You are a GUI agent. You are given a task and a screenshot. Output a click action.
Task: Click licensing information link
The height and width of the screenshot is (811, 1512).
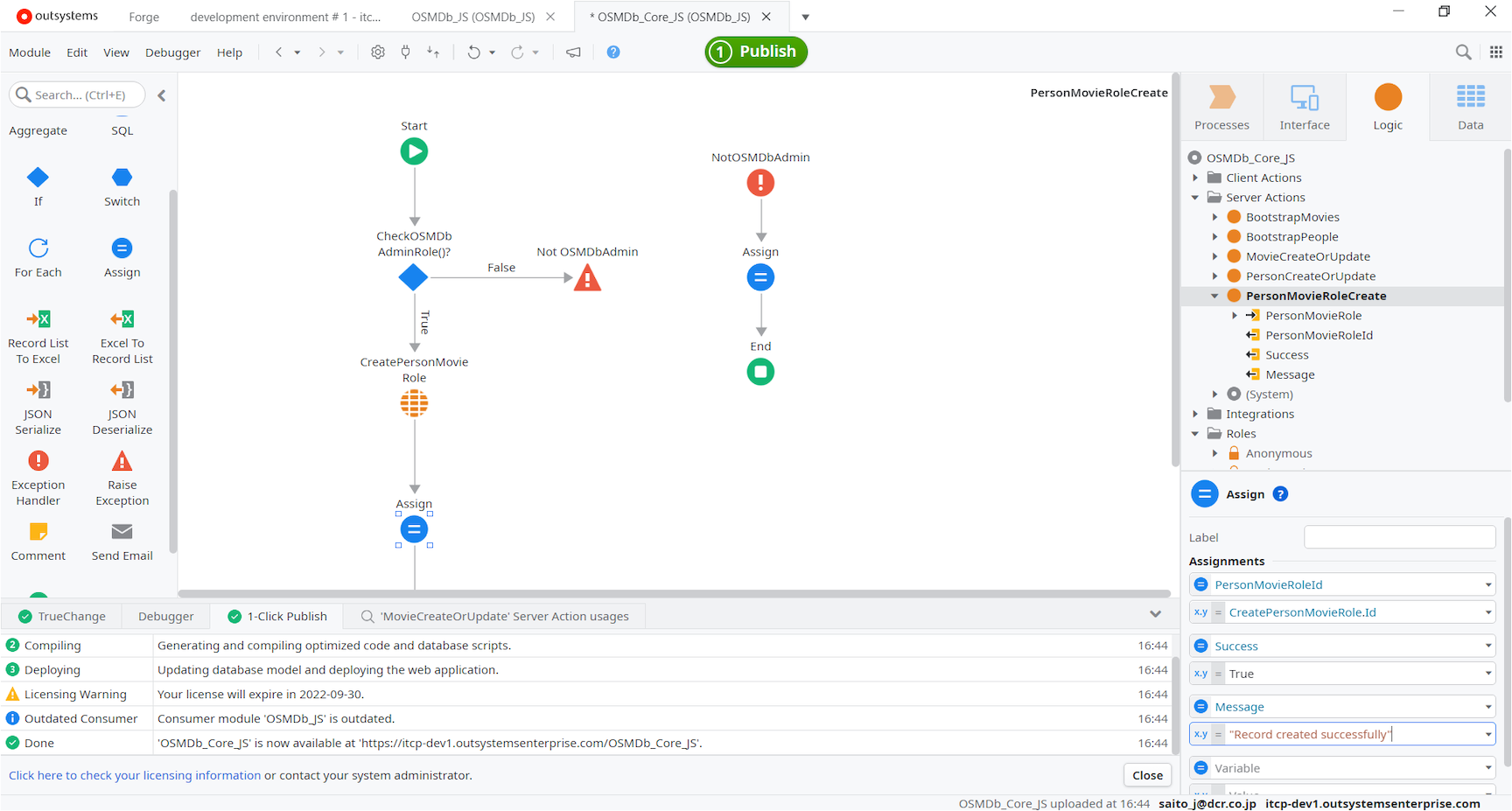[135, 775]
